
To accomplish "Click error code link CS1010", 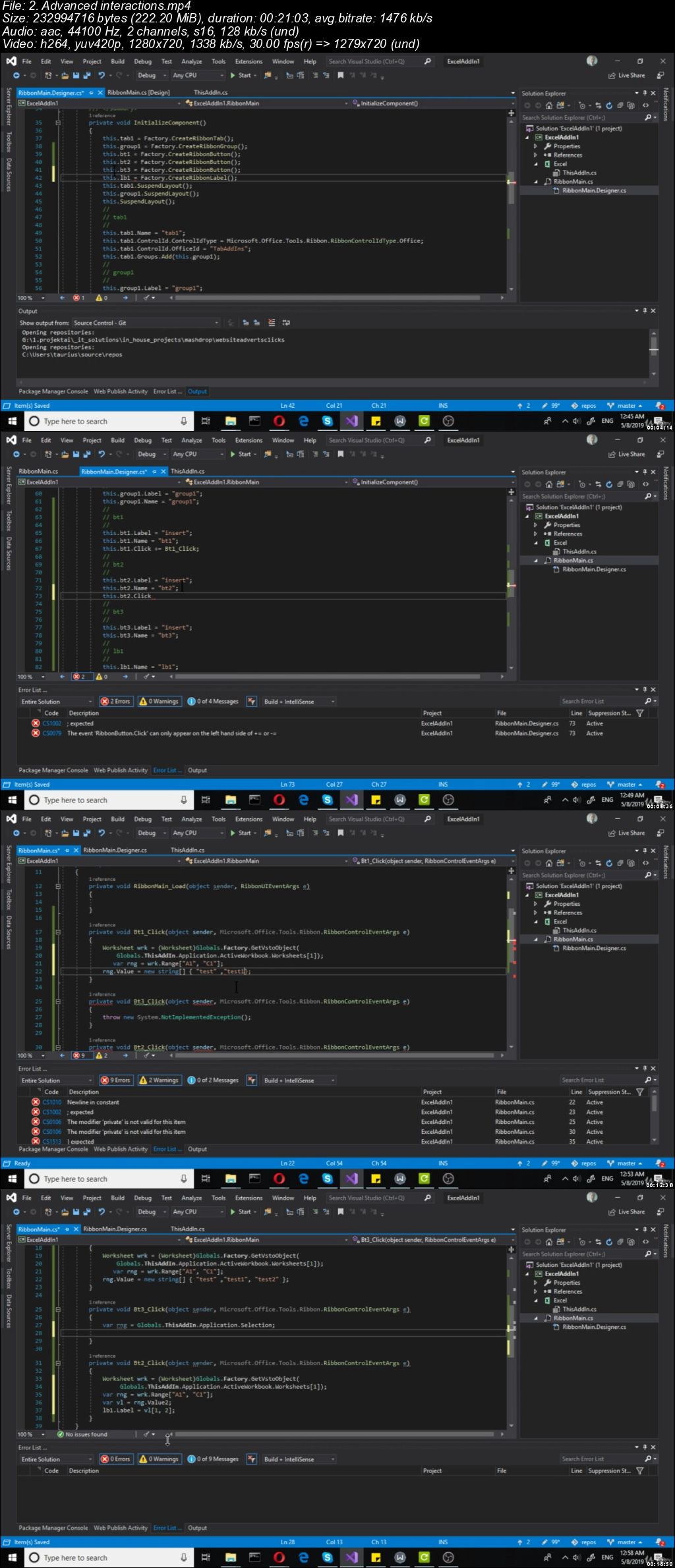I will coord(51,1102).
